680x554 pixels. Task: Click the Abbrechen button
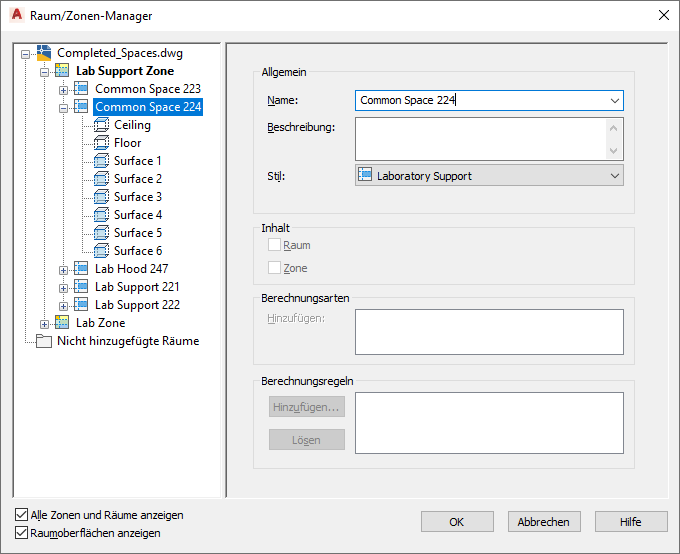point(544,521)
